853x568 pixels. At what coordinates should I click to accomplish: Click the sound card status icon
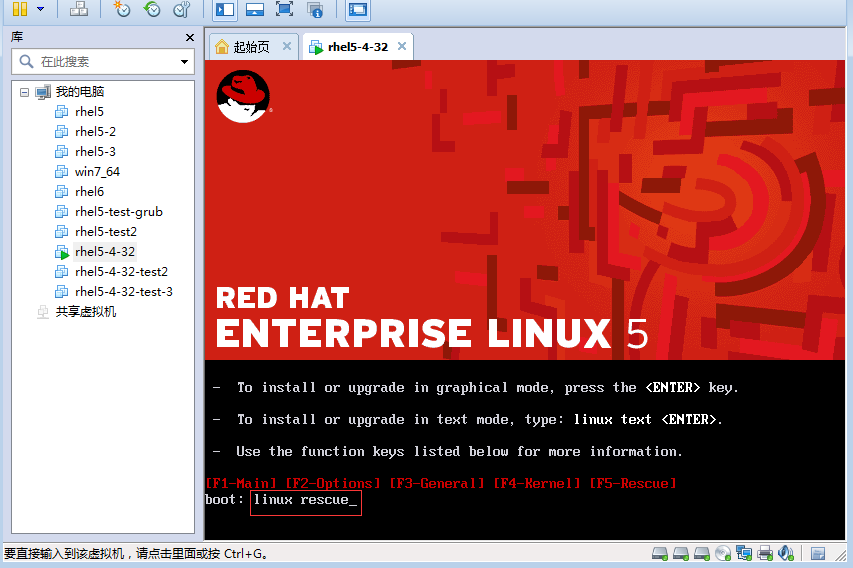[x=786, y=553]
